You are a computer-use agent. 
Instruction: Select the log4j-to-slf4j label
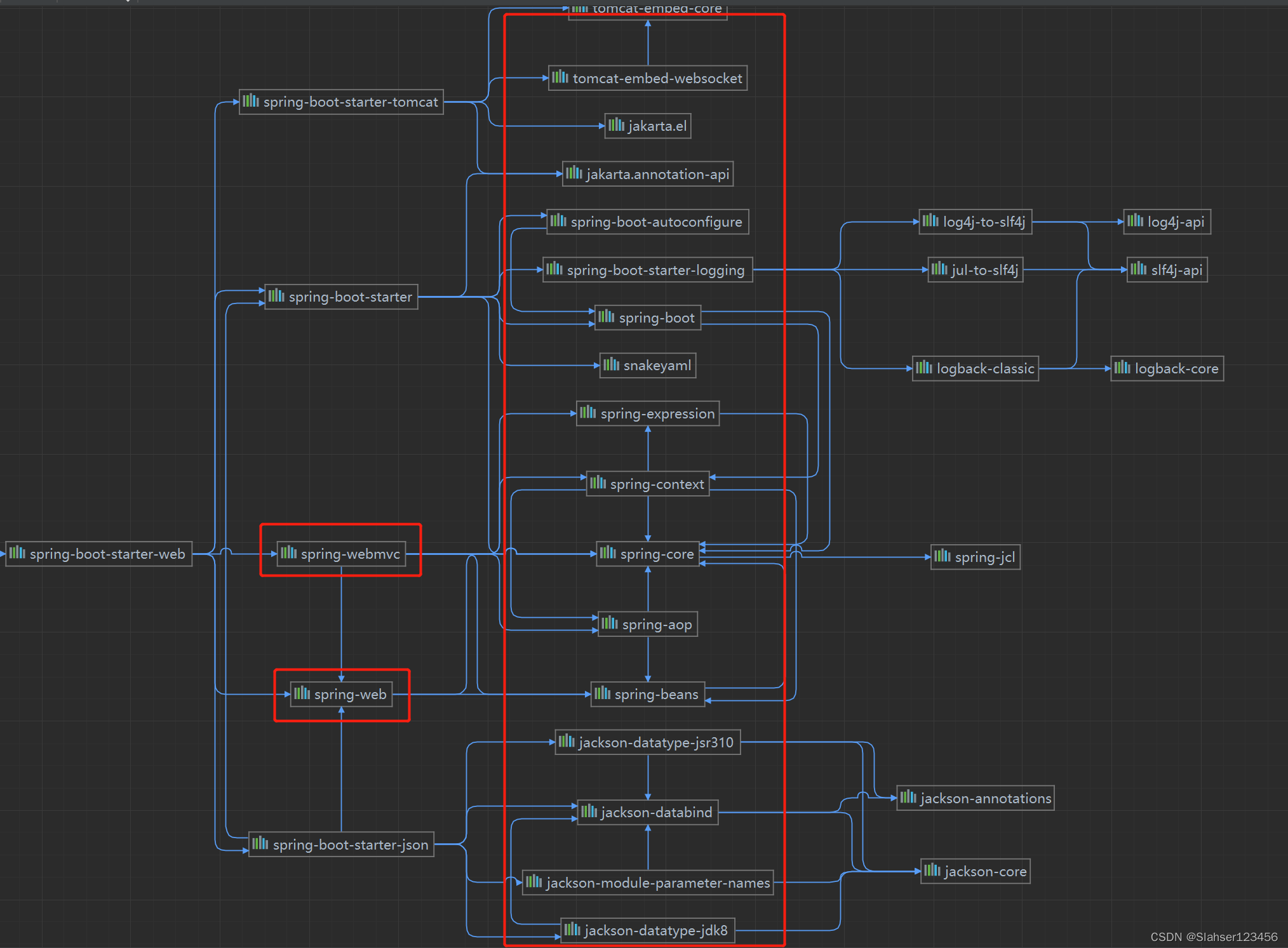pos(984,222)
